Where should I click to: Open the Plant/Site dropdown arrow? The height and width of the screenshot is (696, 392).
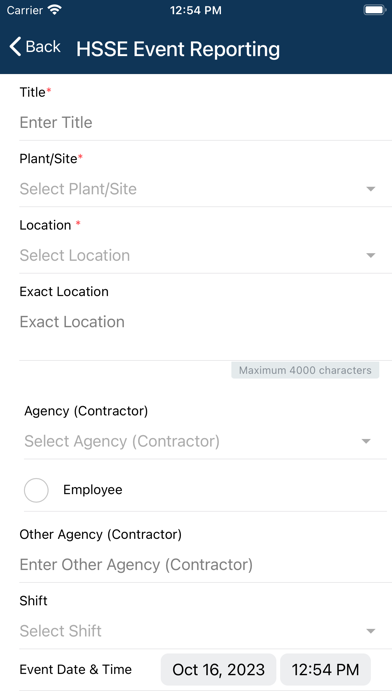click(371, 189)
